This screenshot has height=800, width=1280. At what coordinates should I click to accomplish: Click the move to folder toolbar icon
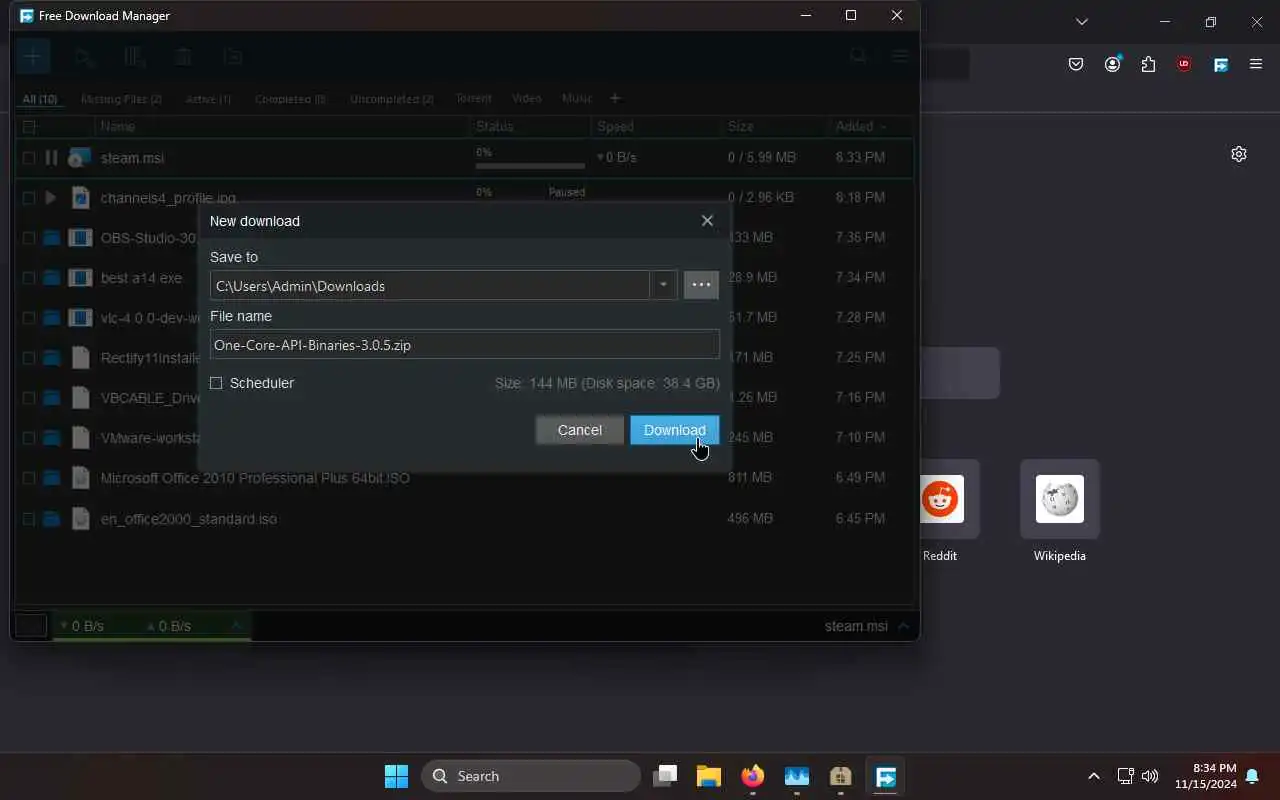(x=233, y=57)
